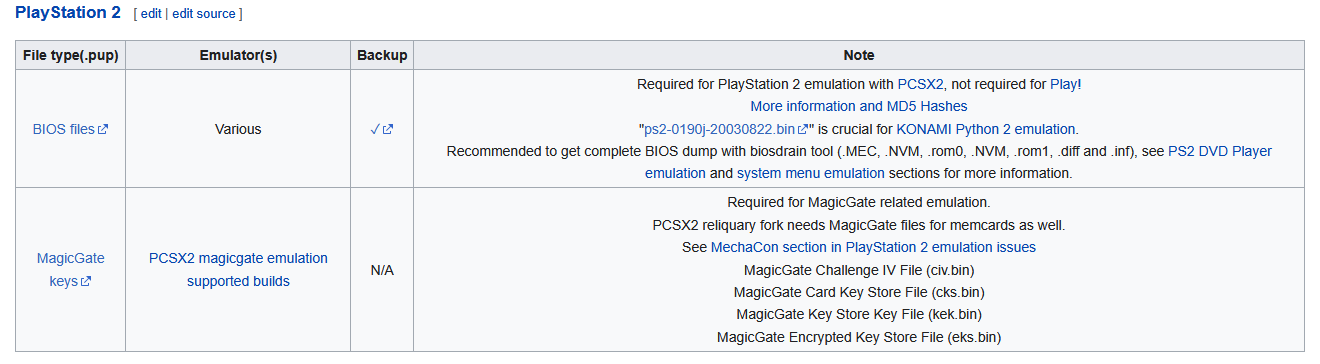Click the external link icon after ps2-0190j-20030822.bin
1320x364 pixels.
[802, 129]
